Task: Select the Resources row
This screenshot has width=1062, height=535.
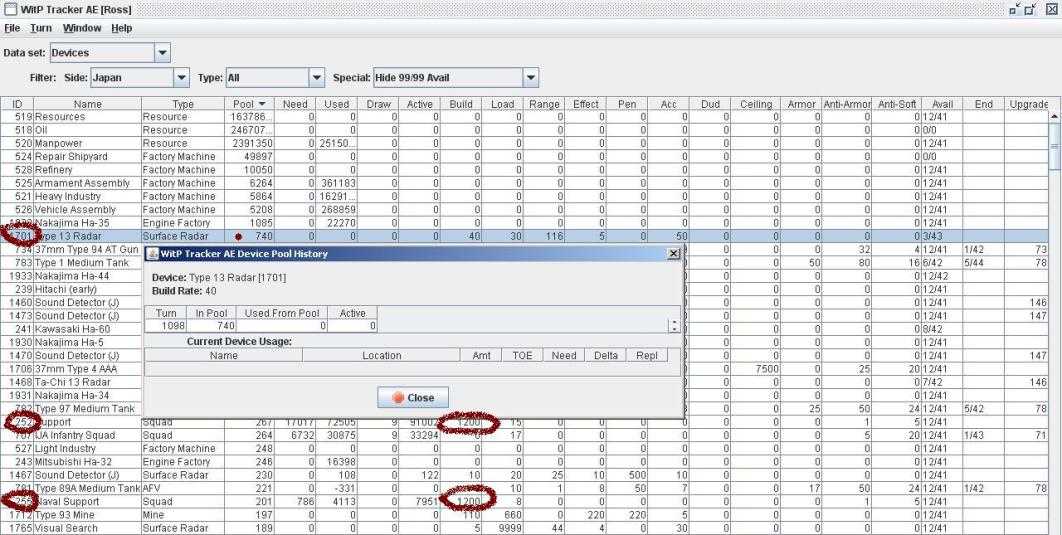Action: tap(525, 117)
